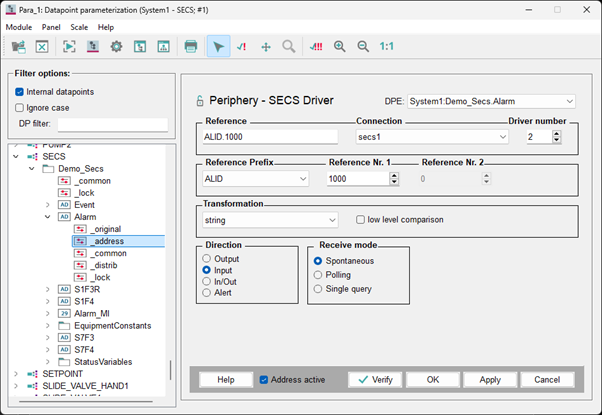Click the DP filter input field

(112, 125)
